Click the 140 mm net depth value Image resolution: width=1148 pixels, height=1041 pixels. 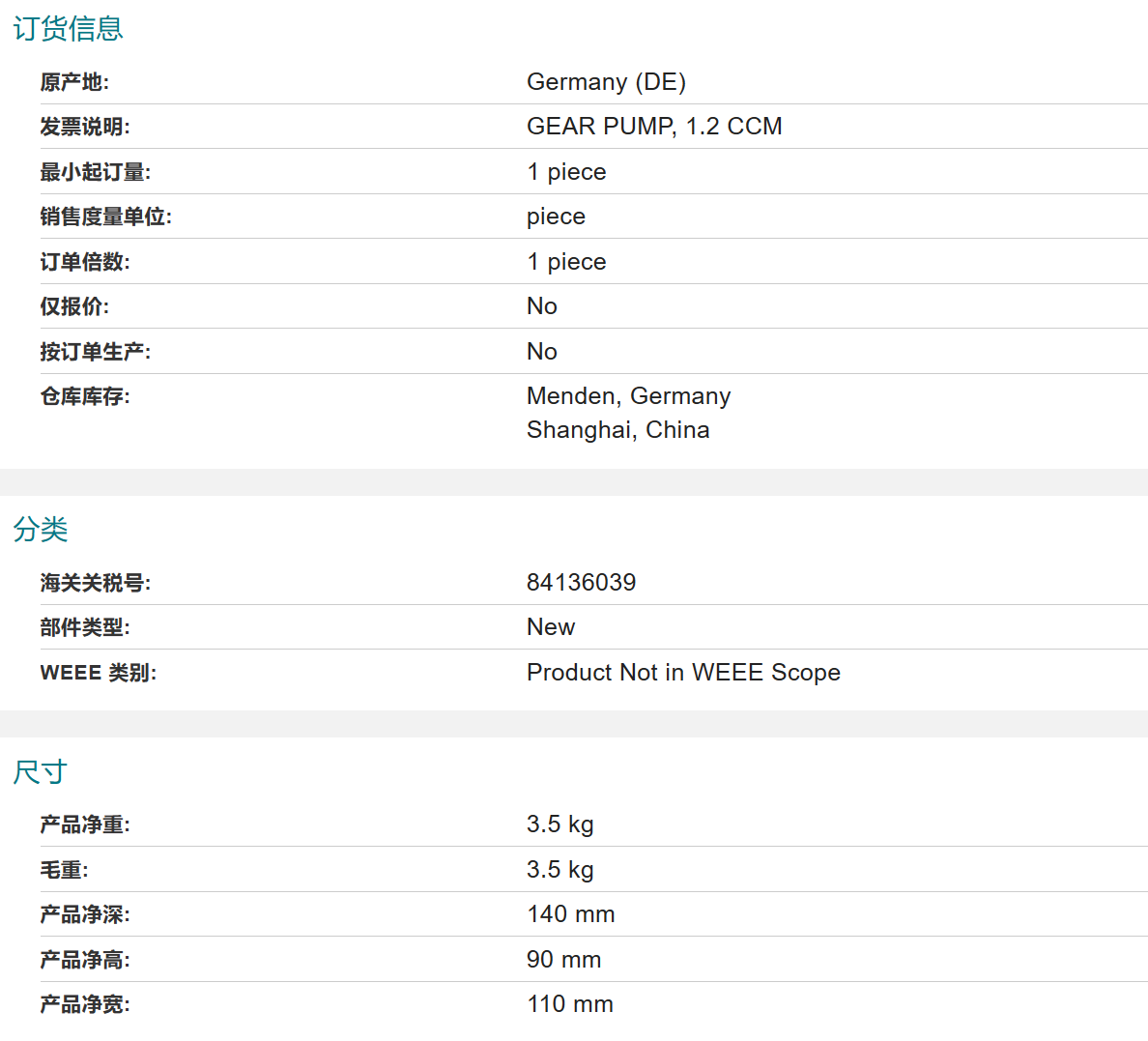[571, 914]
